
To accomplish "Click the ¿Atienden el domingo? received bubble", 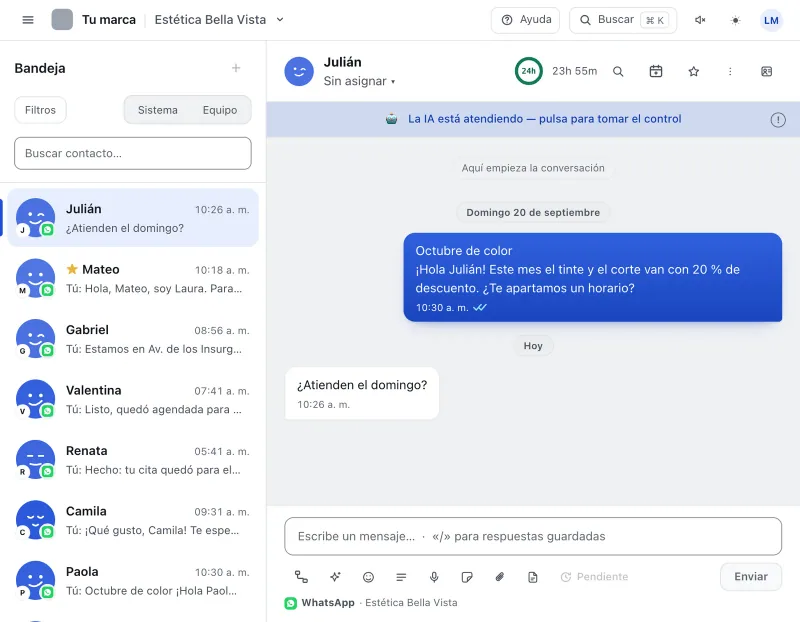I will point(362,393).
